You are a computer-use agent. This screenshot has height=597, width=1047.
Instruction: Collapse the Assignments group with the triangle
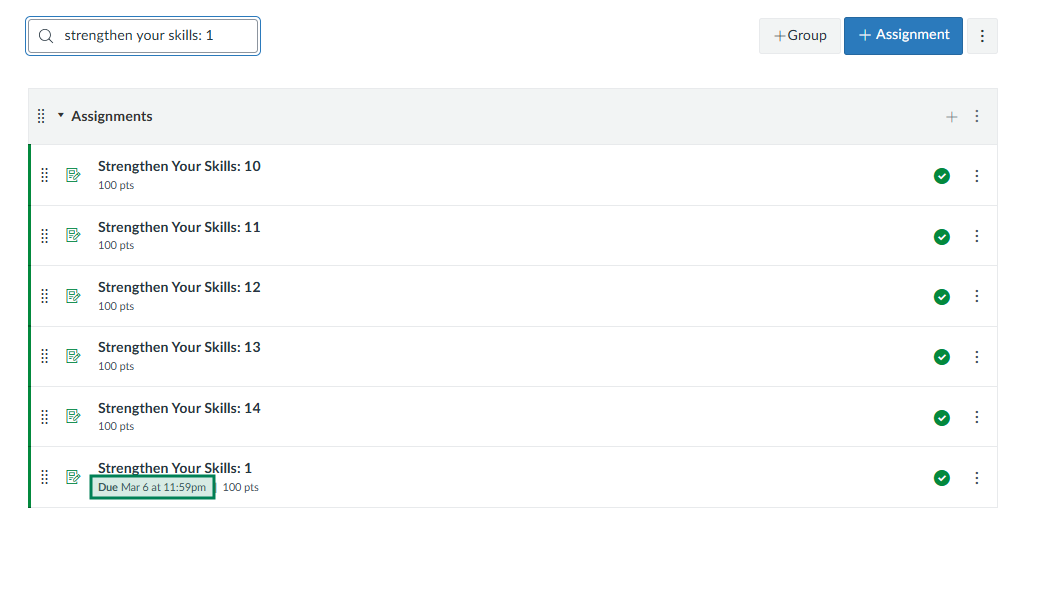pyautogui.click(x=61, y=116)
